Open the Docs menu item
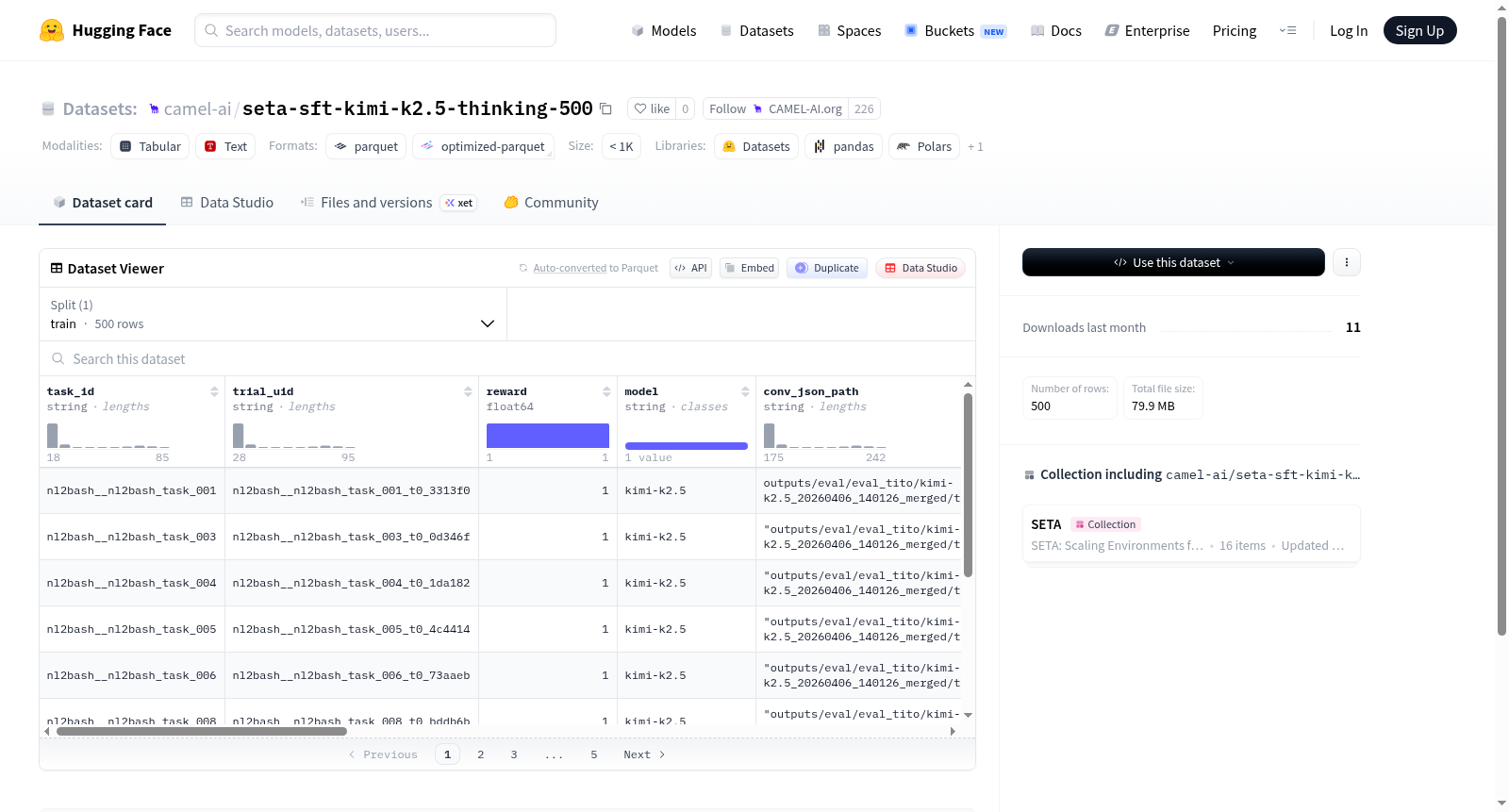This screenshot has height=812, width=1509. (x=1056, y=30)
